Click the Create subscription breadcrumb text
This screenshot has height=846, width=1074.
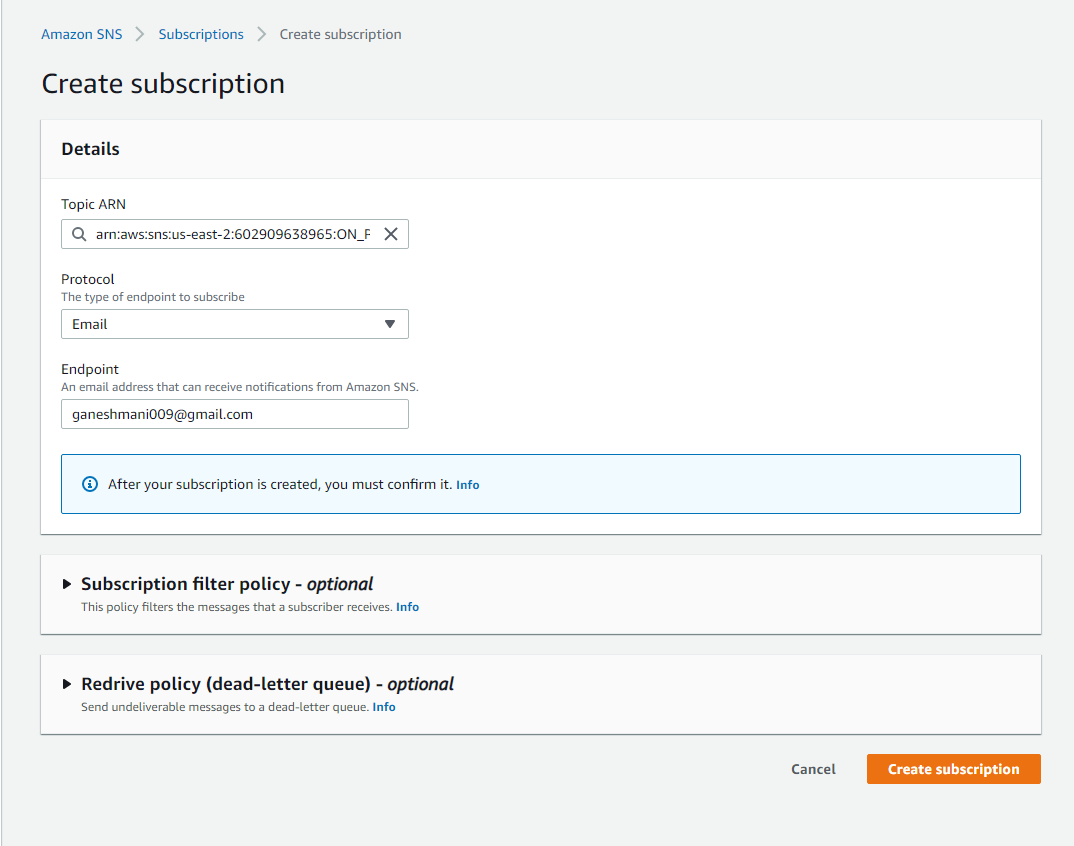coord(340,34)
